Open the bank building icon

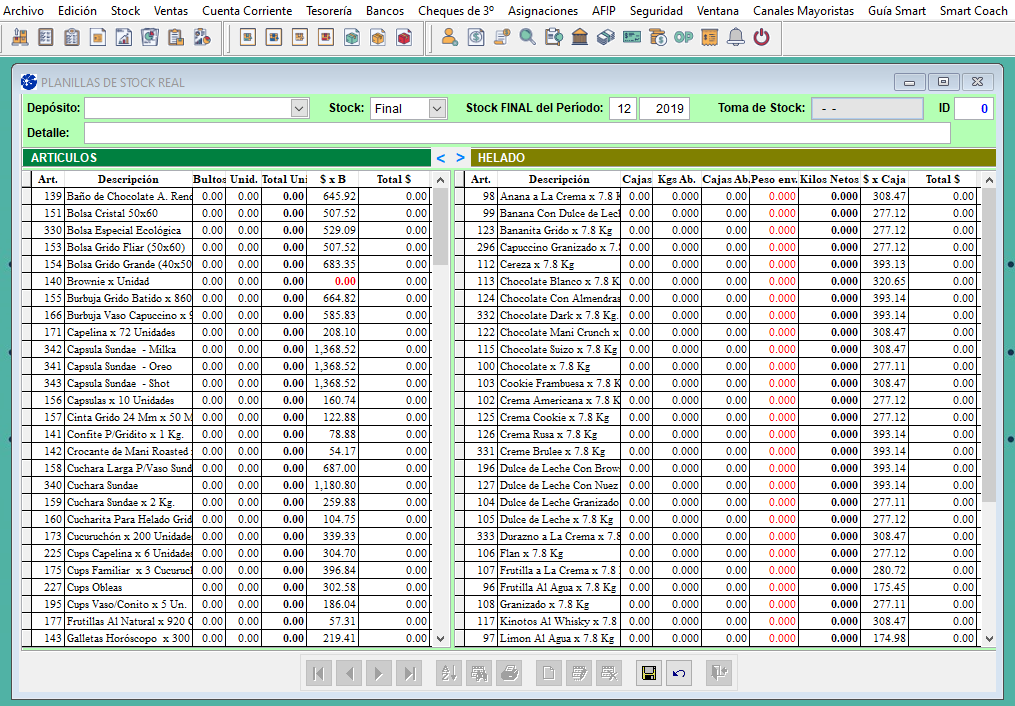pos(580,38)
